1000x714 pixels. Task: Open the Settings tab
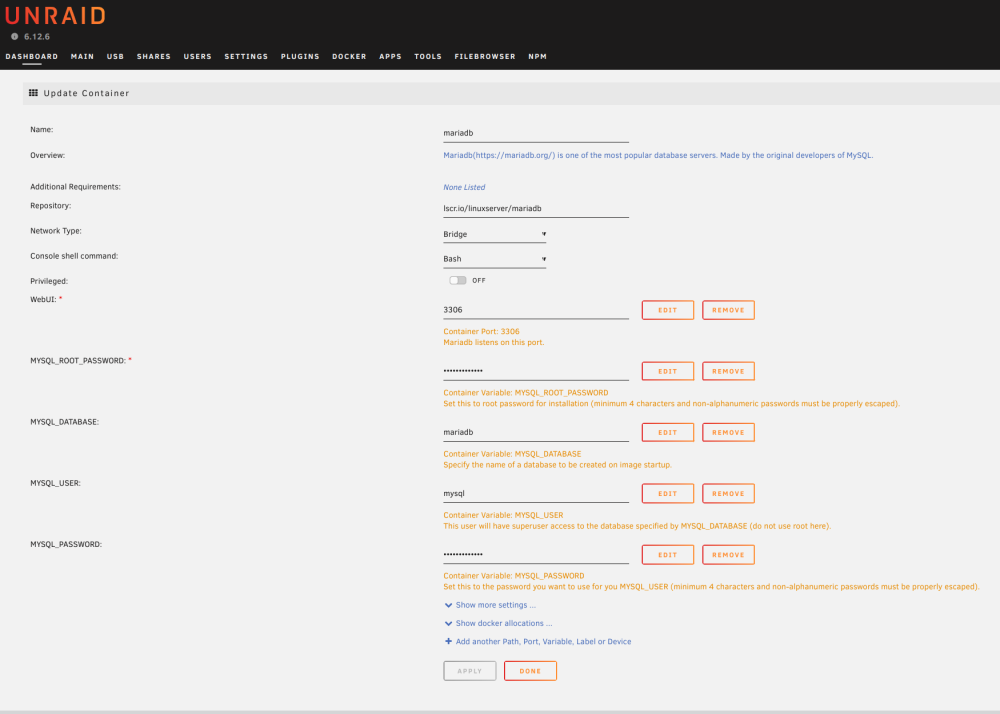pyautogui.click(x=246, y=57)
